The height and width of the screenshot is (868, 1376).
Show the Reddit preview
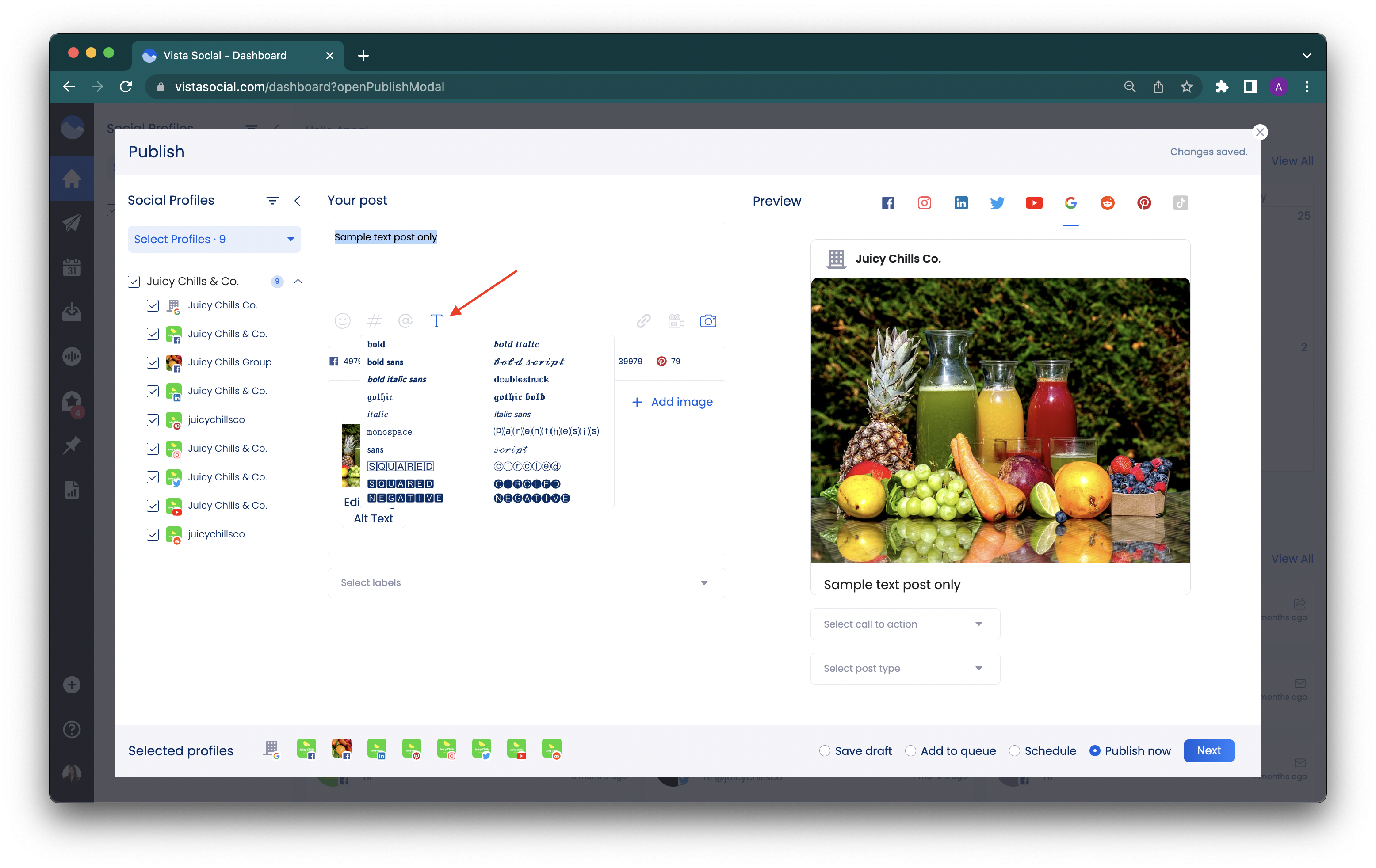pos(1107,203)
